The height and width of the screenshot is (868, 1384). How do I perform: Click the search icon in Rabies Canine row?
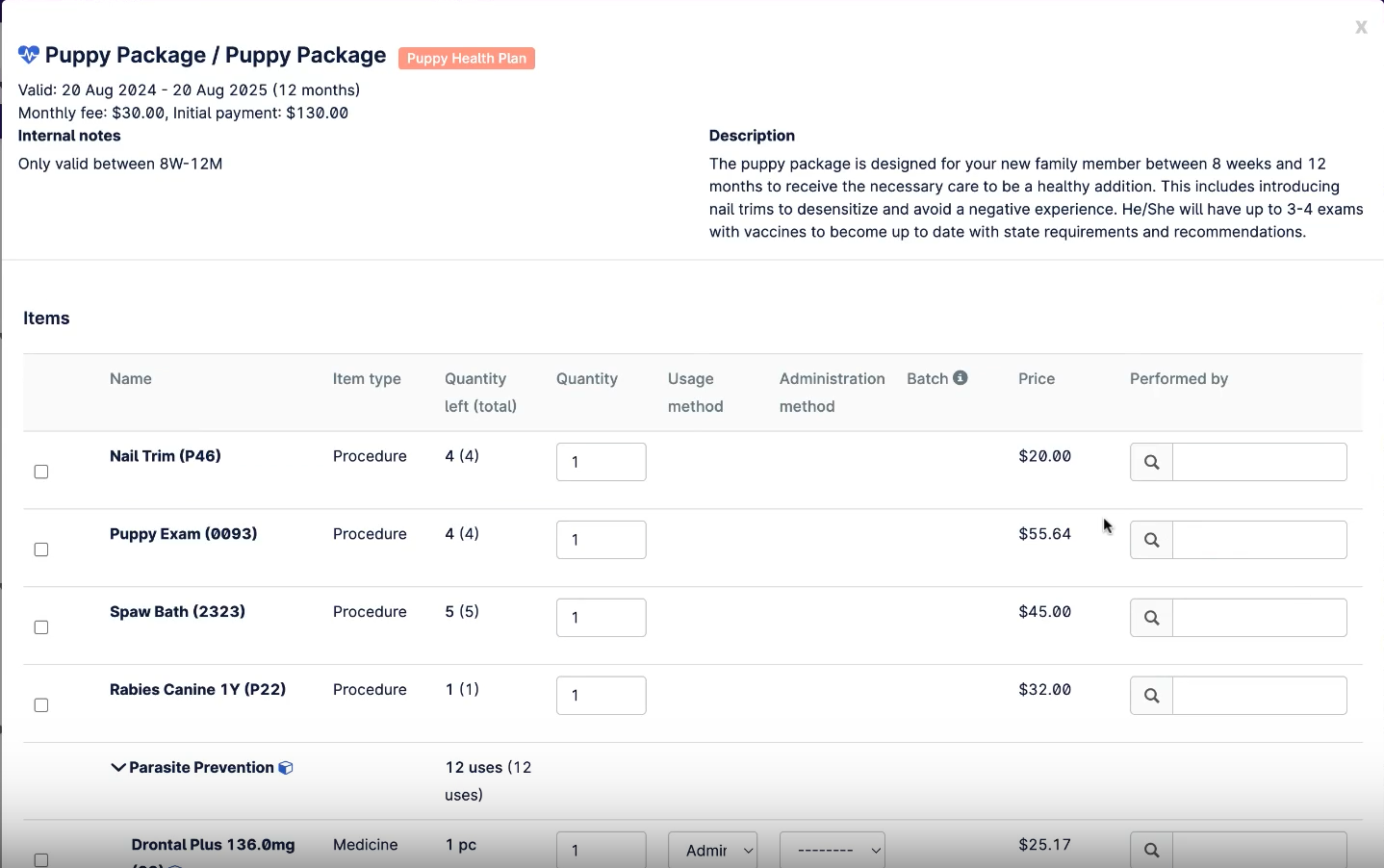1151,697
